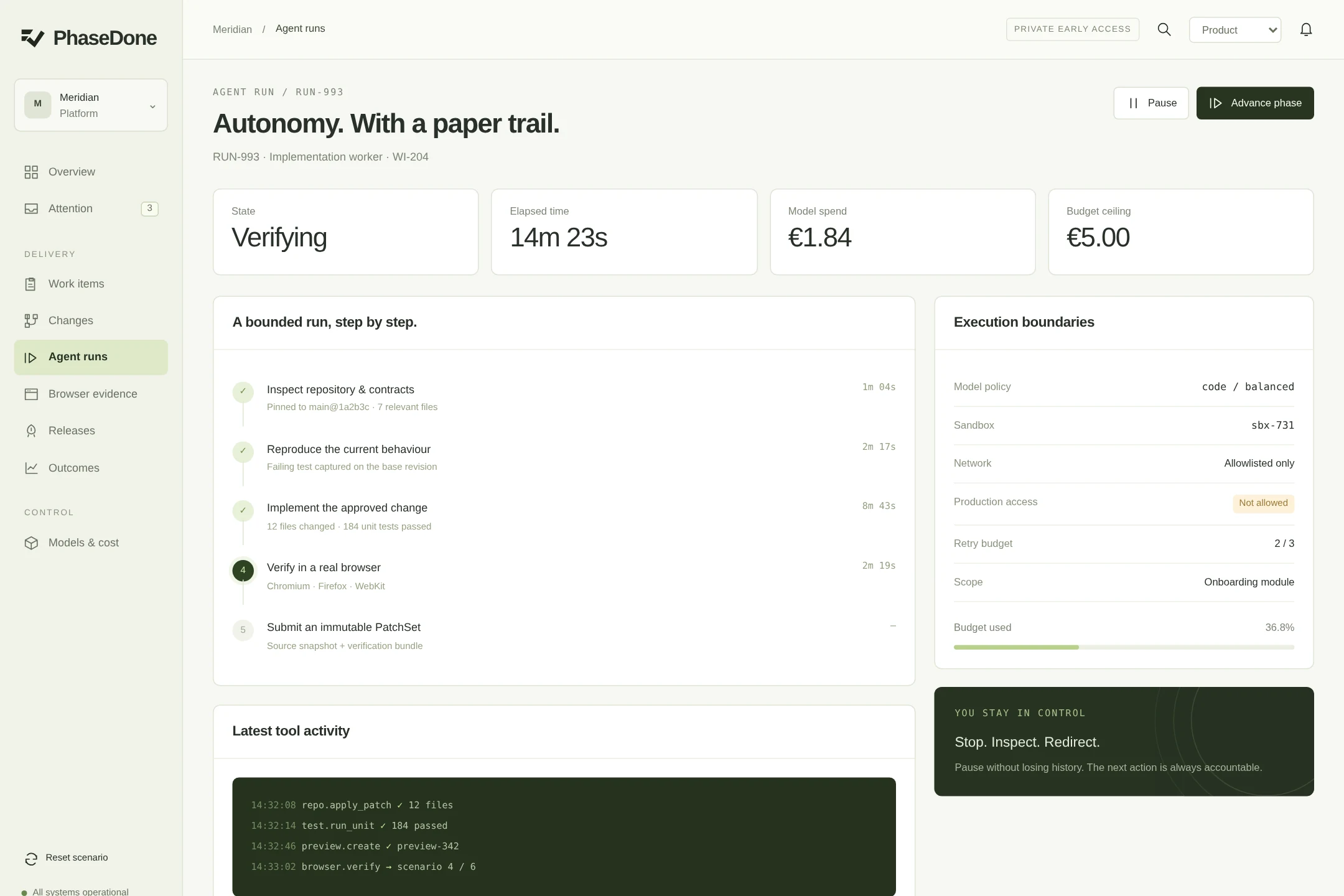1344x896 pixels.
Task: Click the Meridian breadcrumb link
Action: pos(232,29)
